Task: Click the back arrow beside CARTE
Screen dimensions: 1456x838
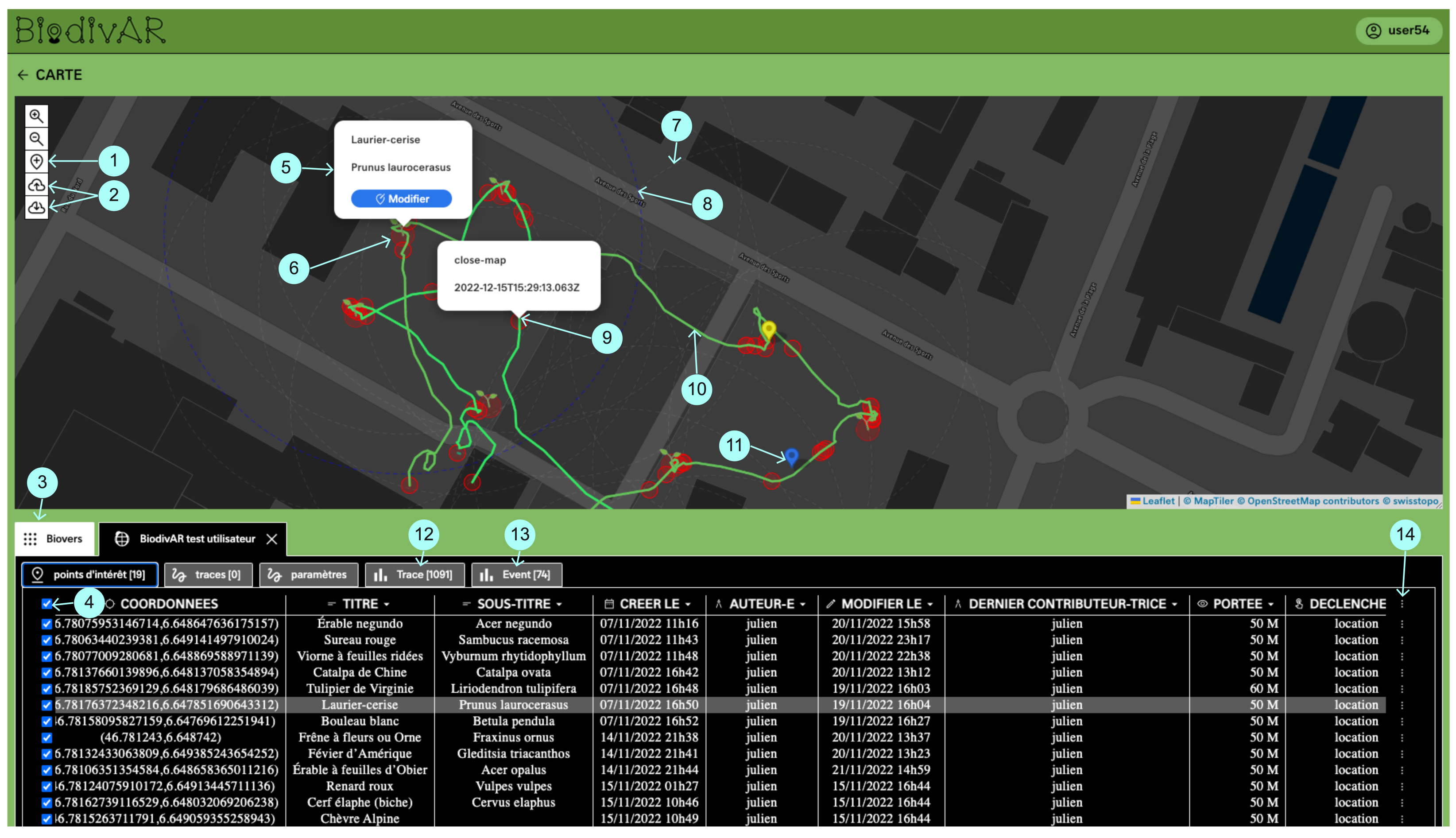Action: 23,75
